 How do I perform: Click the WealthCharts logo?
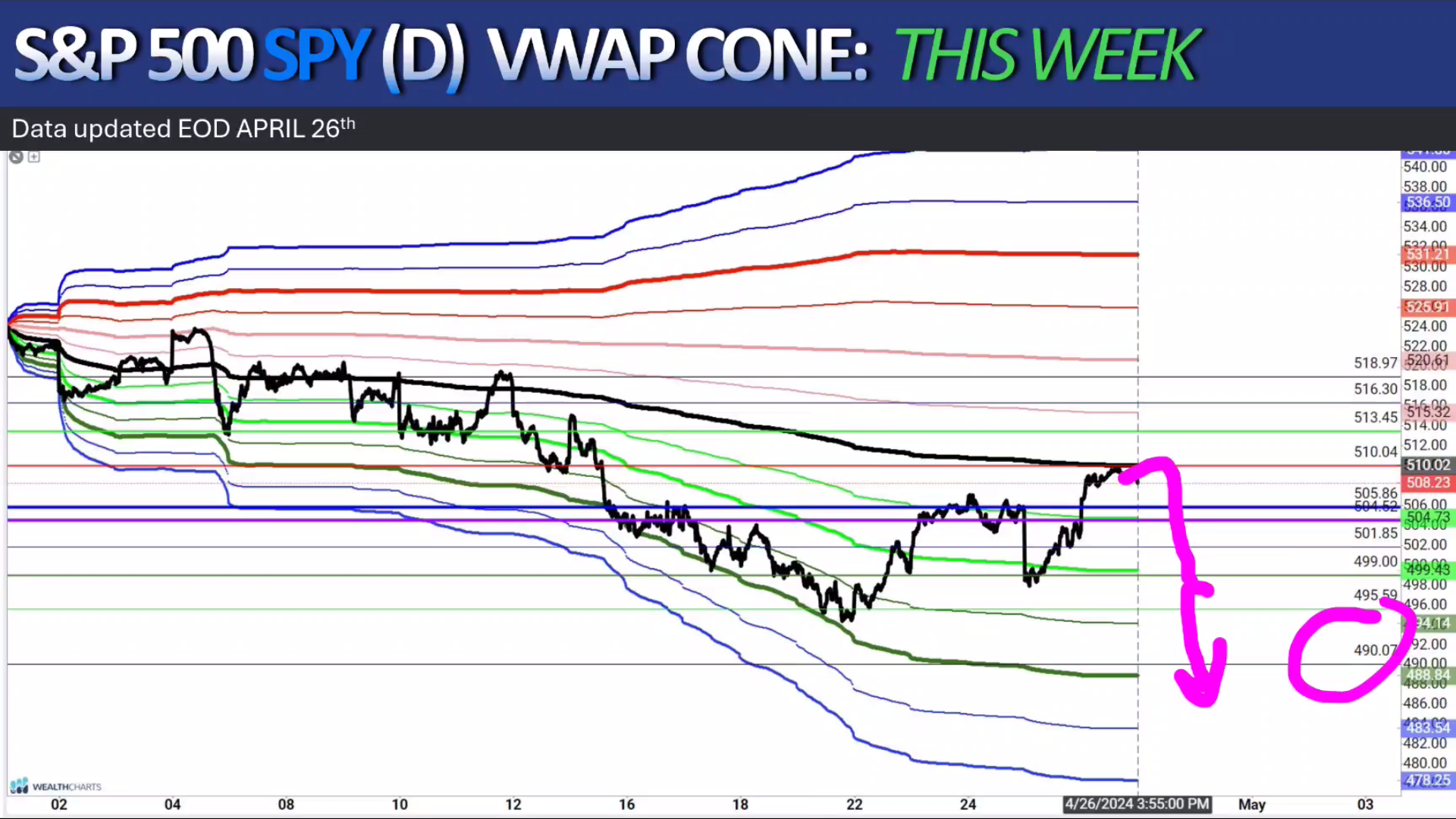56,786
